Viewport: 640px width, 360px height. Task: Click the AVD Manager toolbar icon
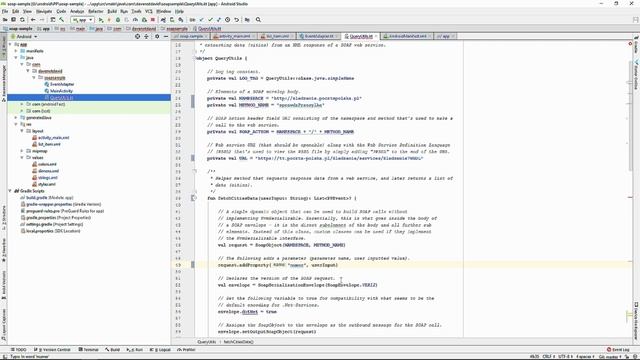[x=172, y=20]
